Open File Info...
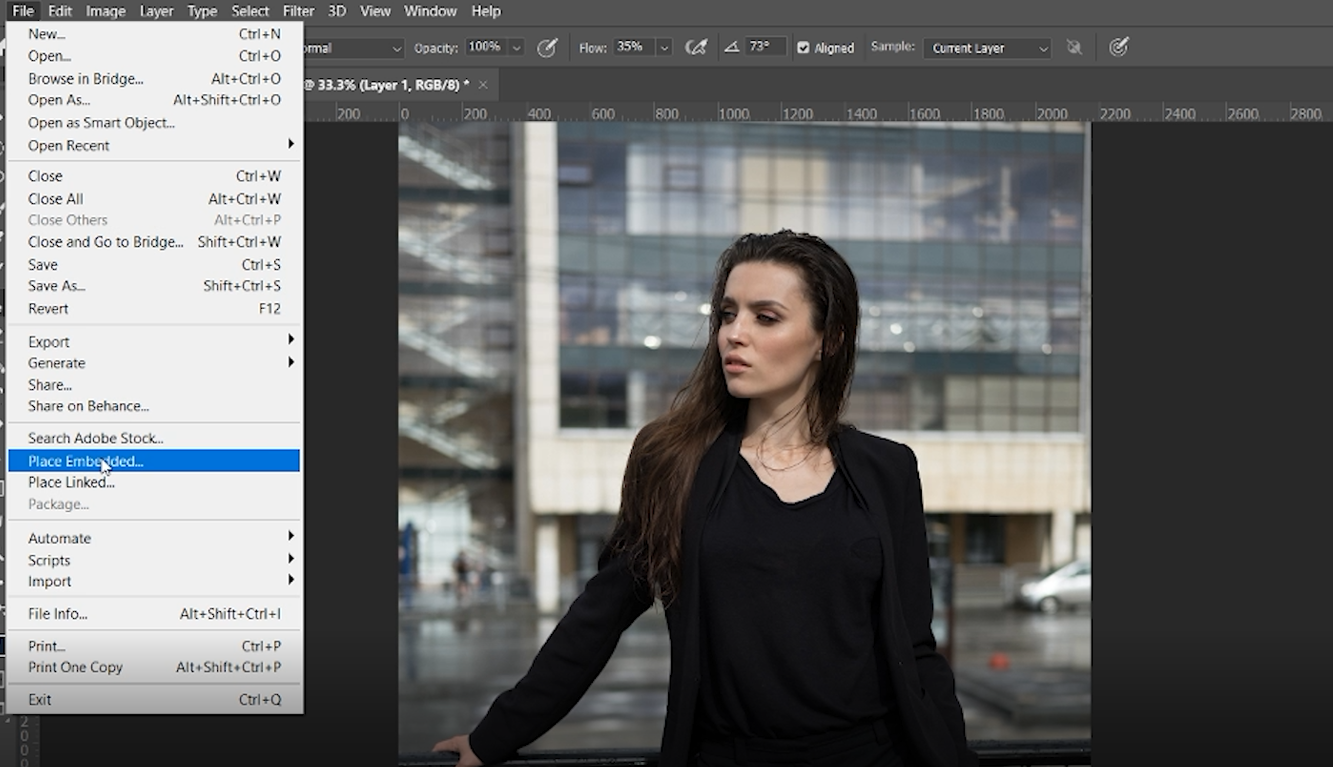Screen dimensions: 1333x767 [154, 614]
